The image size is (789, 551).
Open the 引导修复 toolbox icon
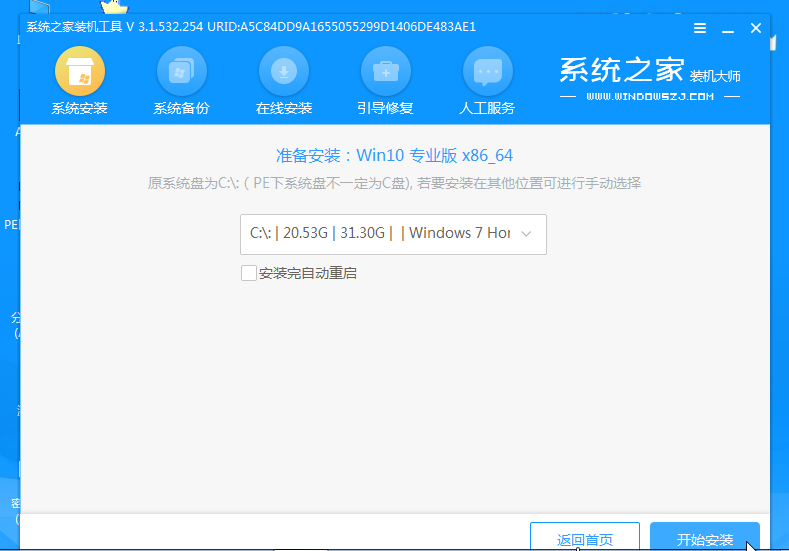(x=385, y=72)
